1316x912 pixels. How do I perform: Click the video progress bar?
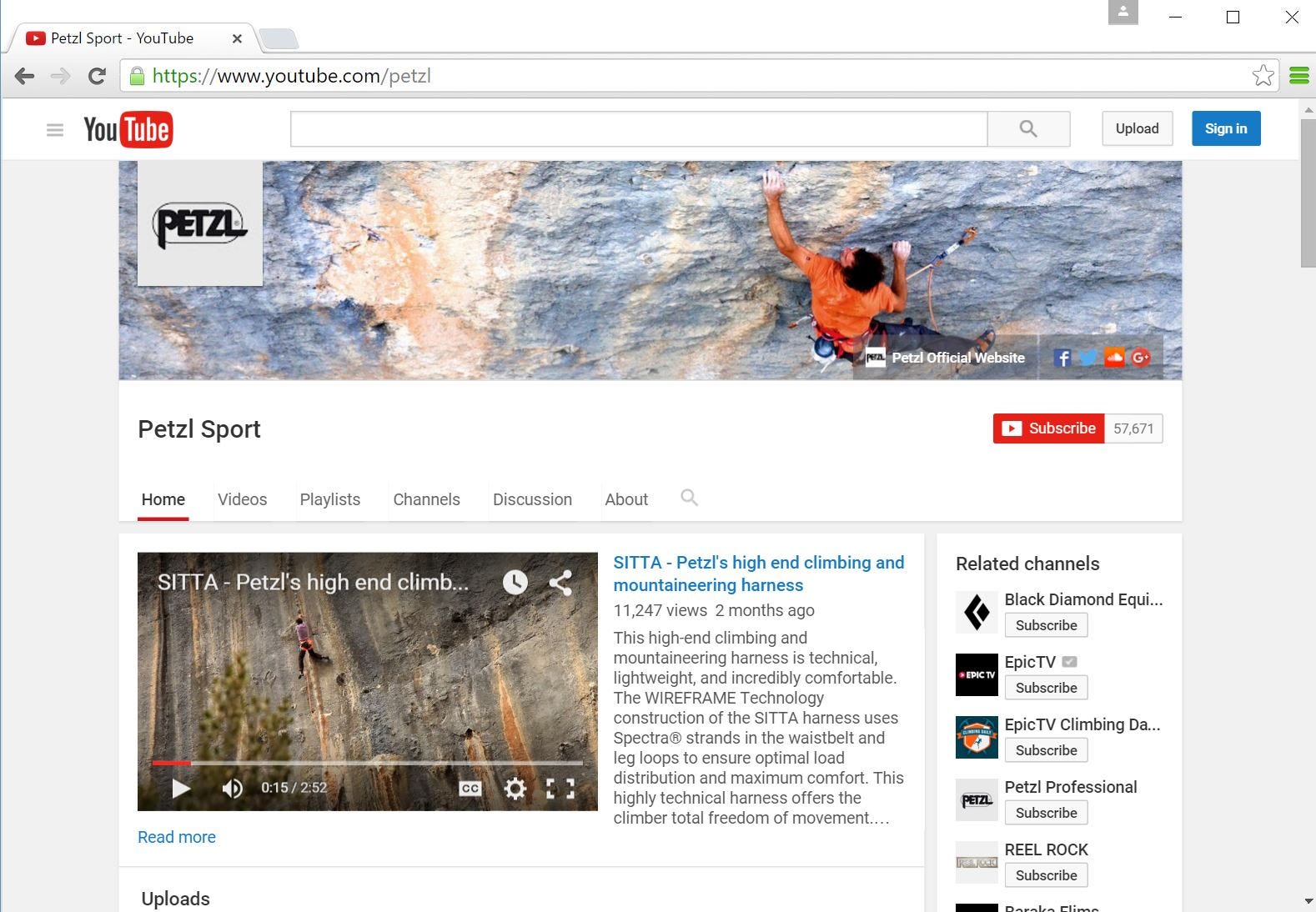(x=368, y=763)
